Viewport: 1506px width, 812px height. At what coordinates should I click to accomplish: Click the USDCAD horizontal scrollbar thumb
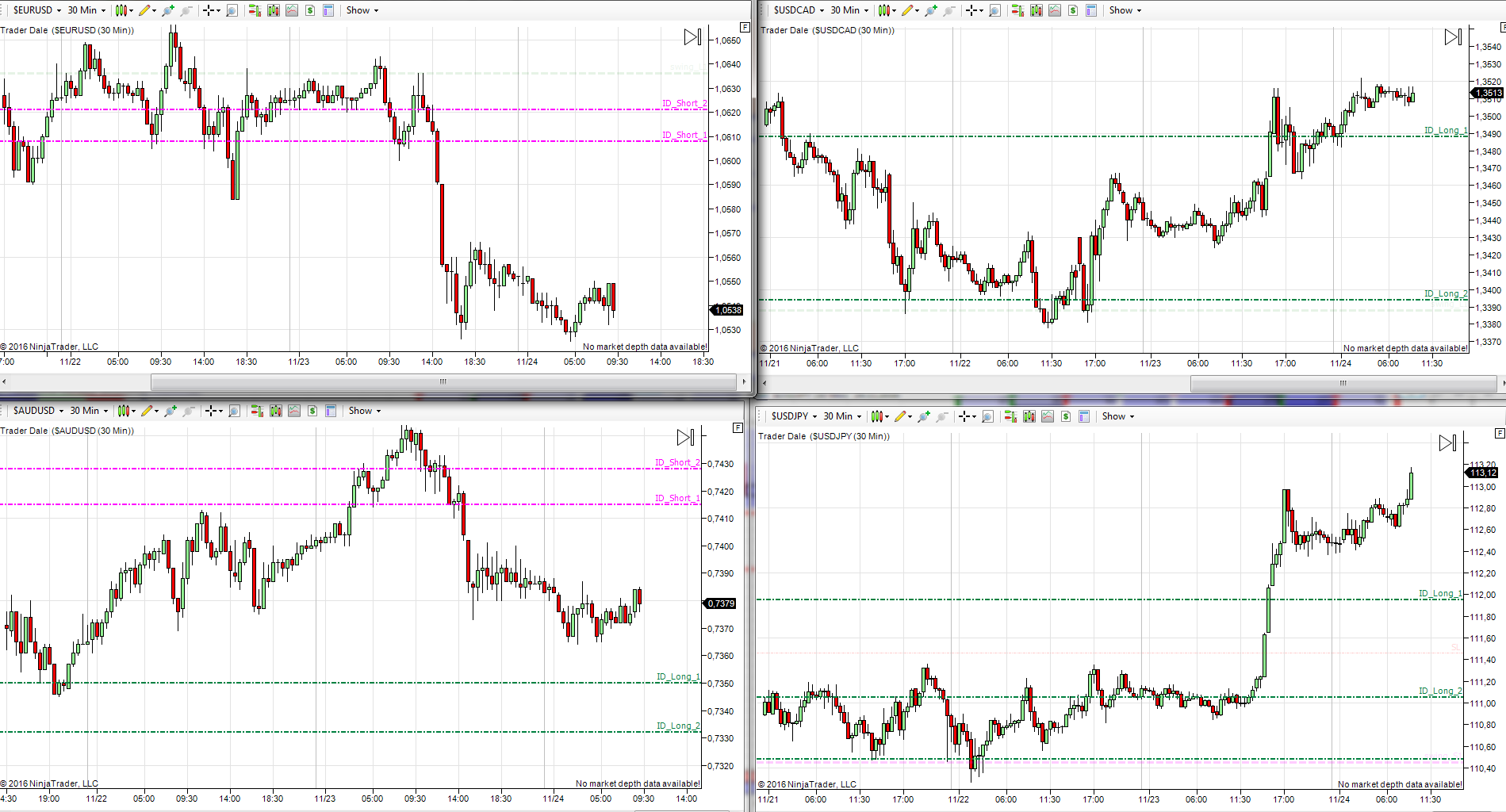click(x=1343, y=384)
